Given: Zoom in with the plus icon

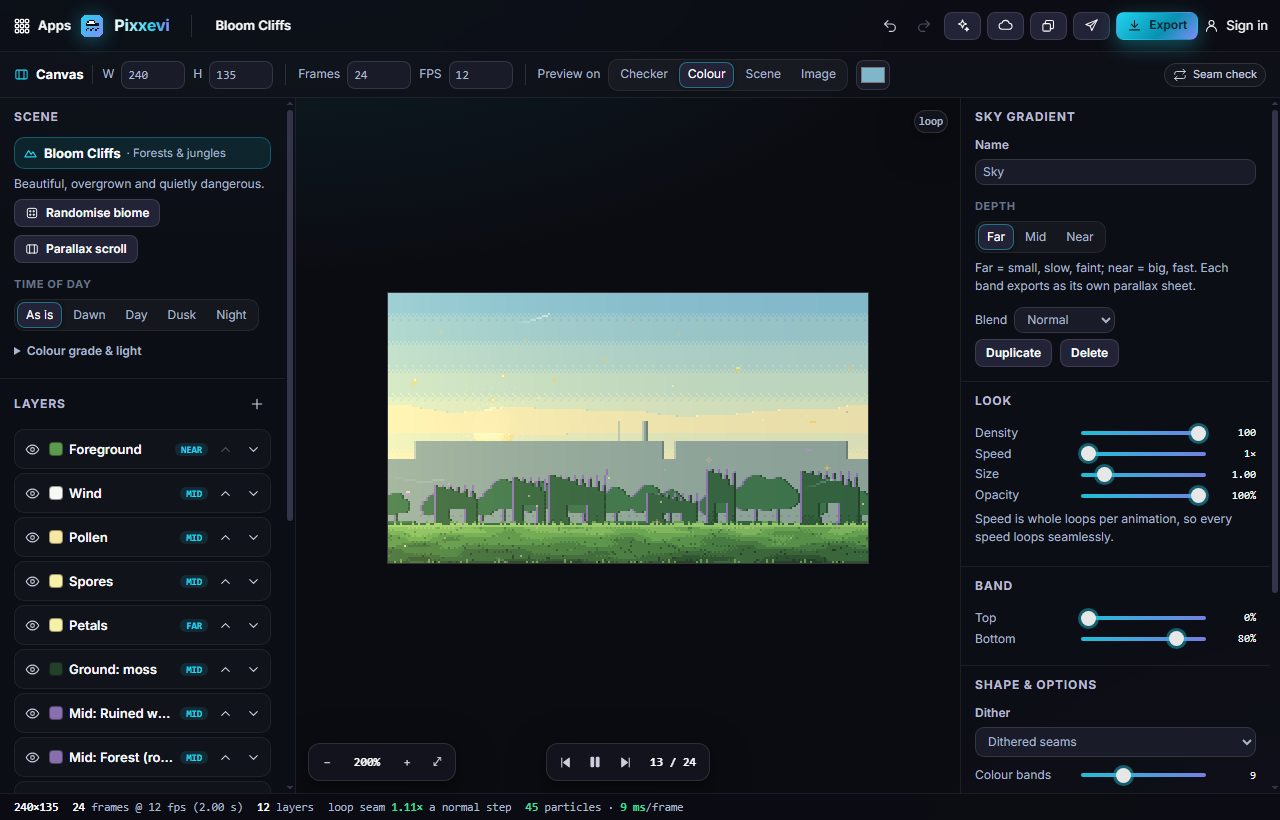Looking at the screenshot, I should pos(407,762).
